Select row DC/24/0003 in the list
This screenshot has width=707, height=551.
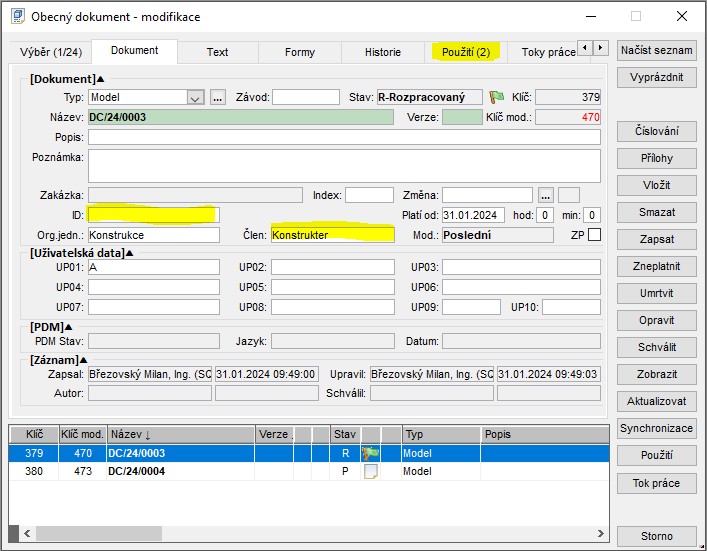pyautogui.click(x=309, y=453)
